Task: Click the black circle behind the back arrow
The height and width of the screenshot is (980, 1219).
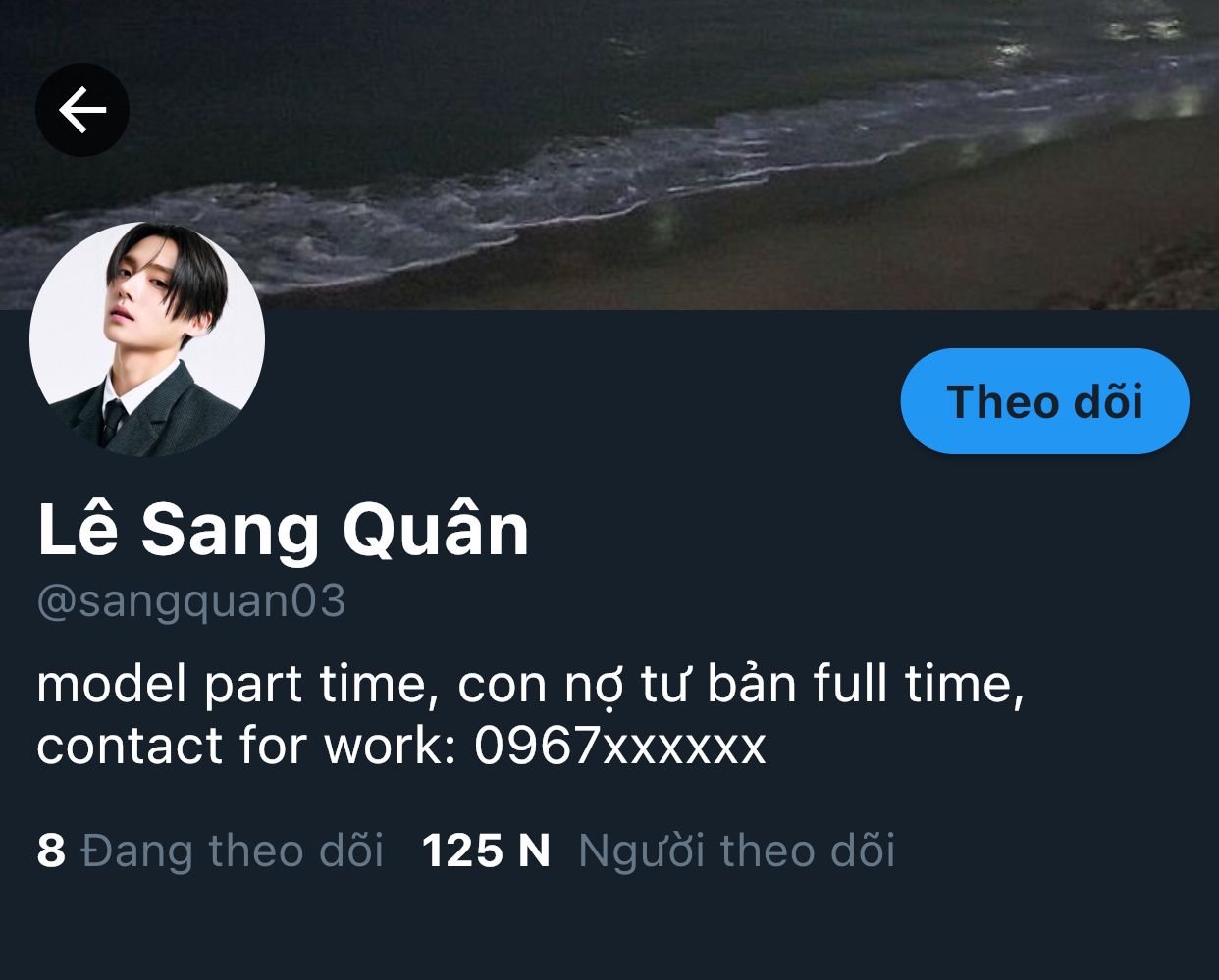Action: click(82, 110)
